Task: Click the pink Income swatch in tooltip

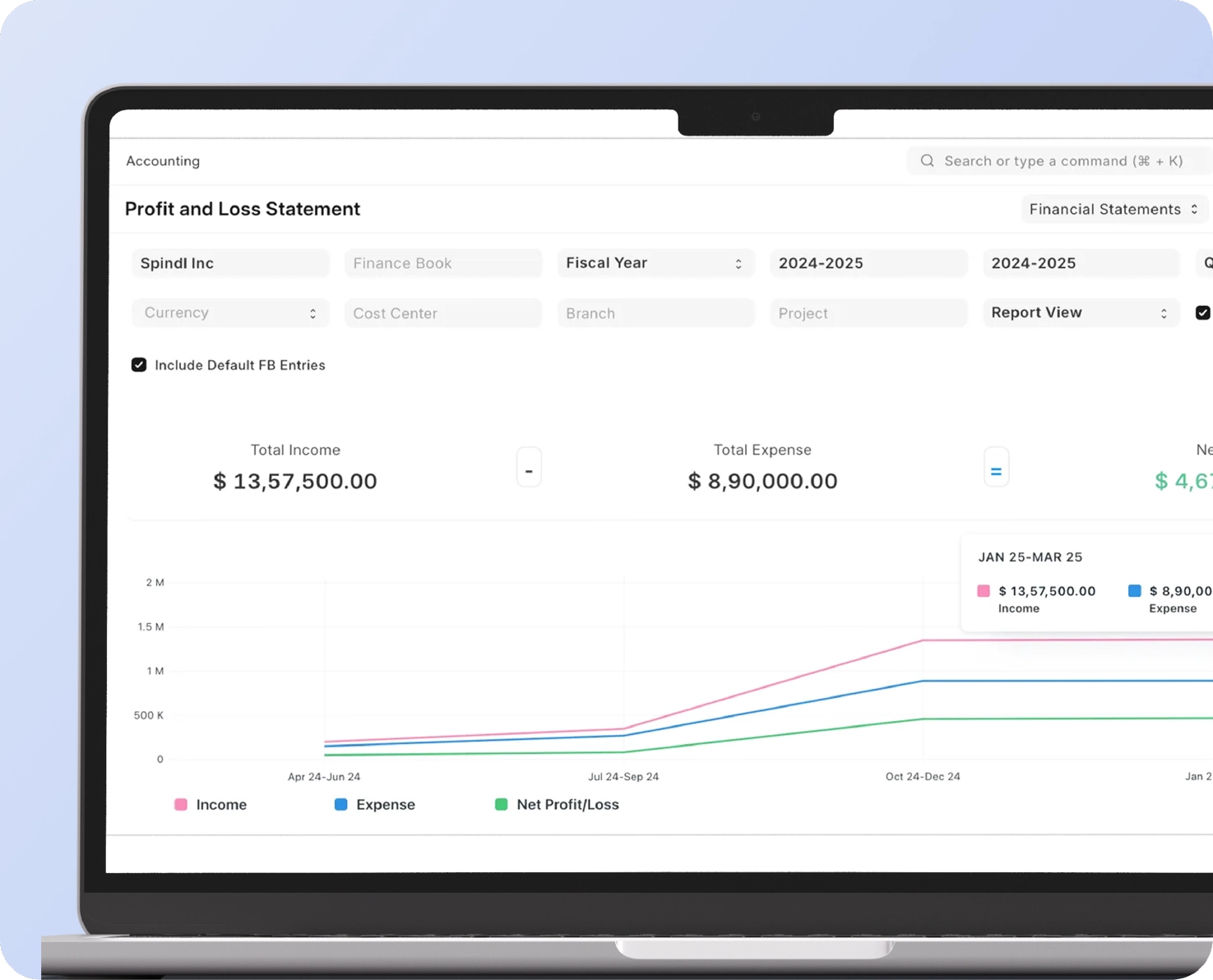Action: [984, 591]
